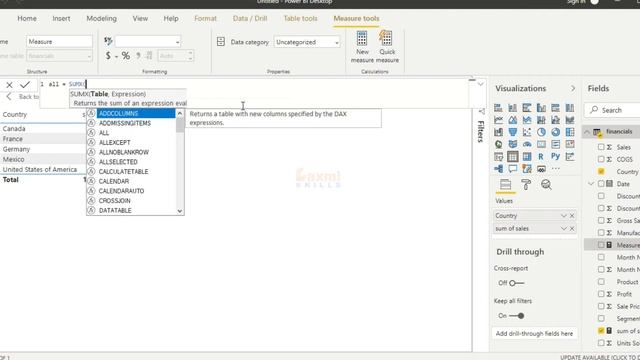
Task: Collapse the Date hierarchy field
Action: coord(591,184)
